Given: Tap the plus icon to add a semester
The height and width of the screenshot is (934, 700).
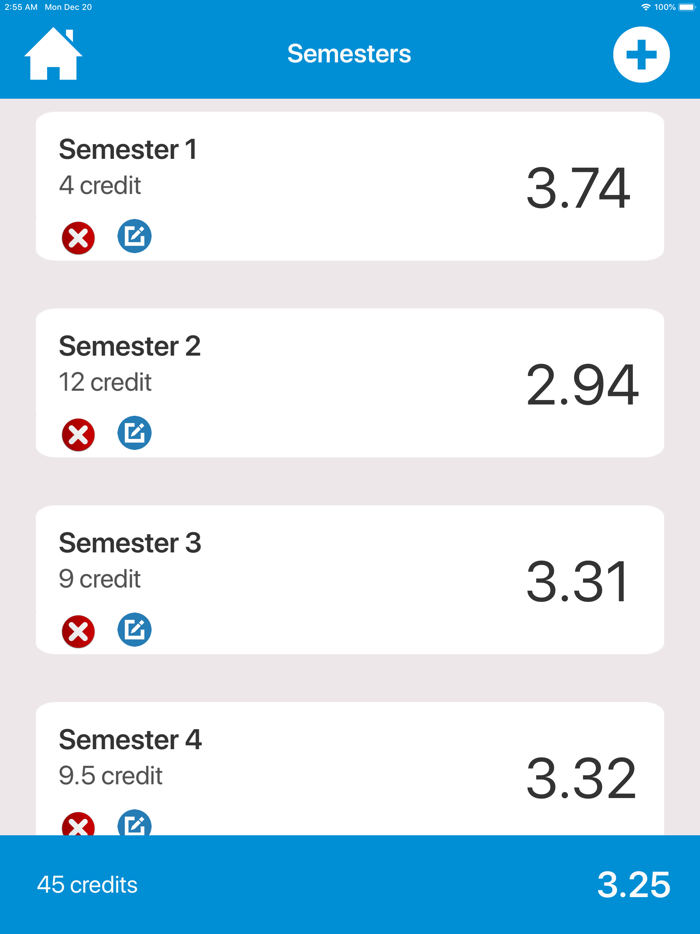Looking at the screenshot, I should pyautogui.click(x=640, y=54).
